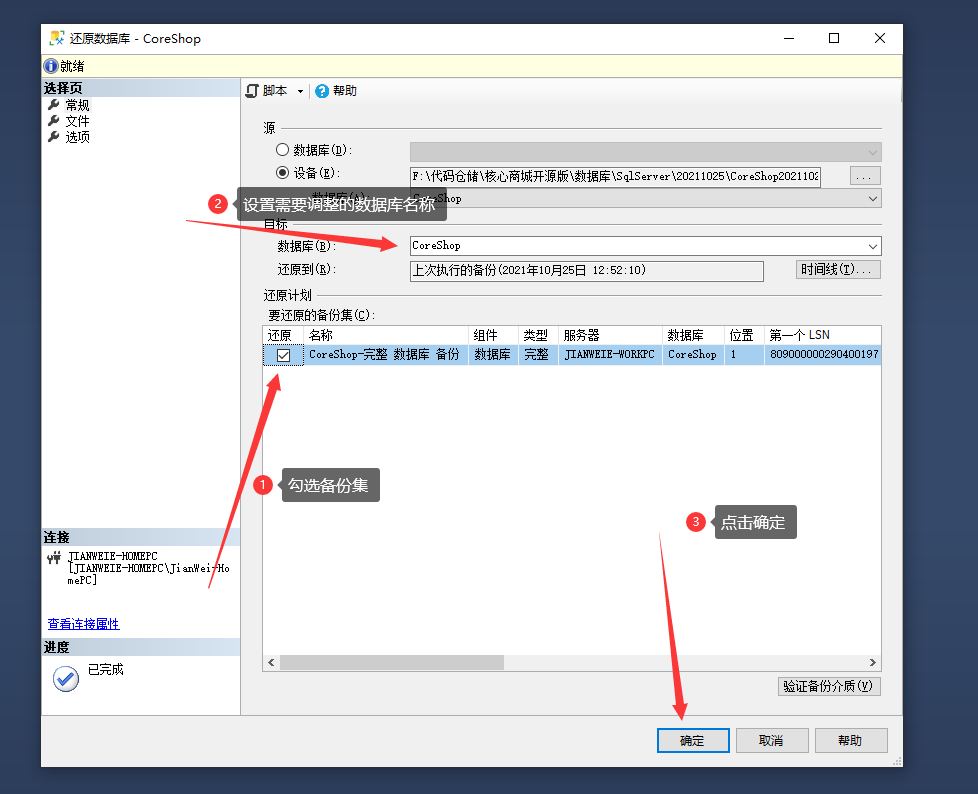Open the source database dropdown under device path

[873, 199]
